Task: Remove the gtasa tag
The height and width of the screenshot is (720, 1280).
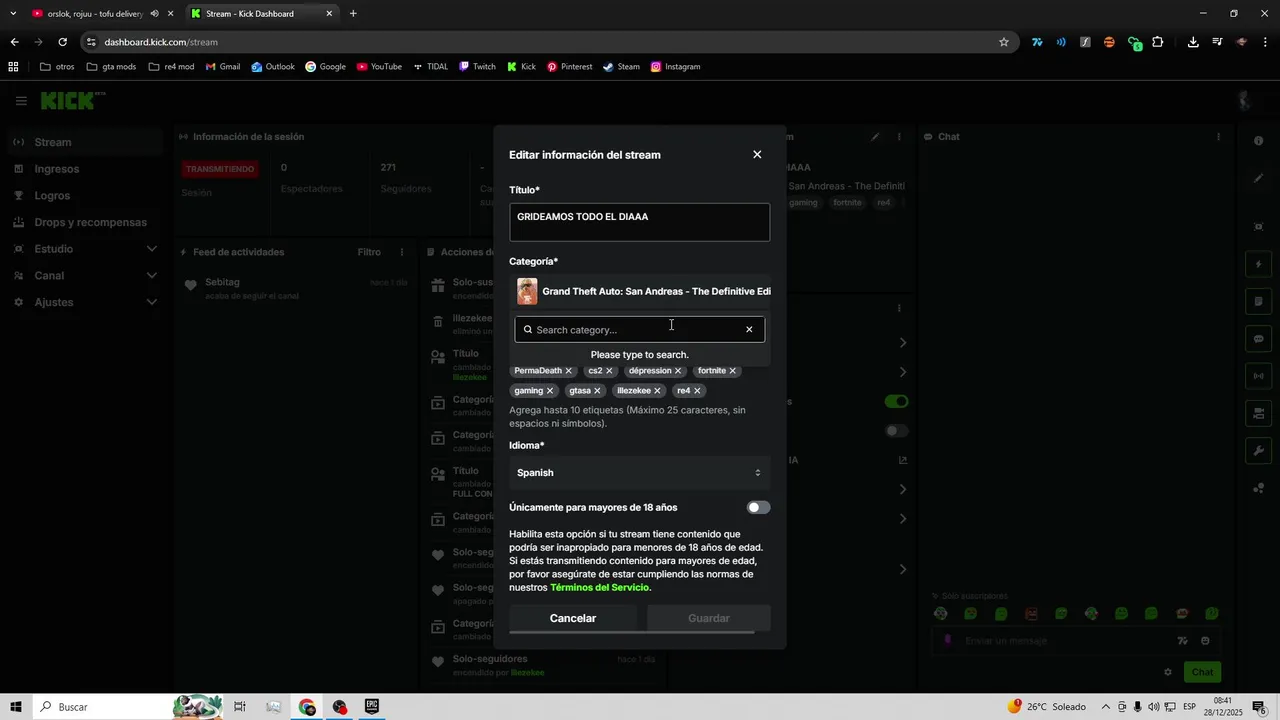Action: pyautogui.click(x=597, y=391)
